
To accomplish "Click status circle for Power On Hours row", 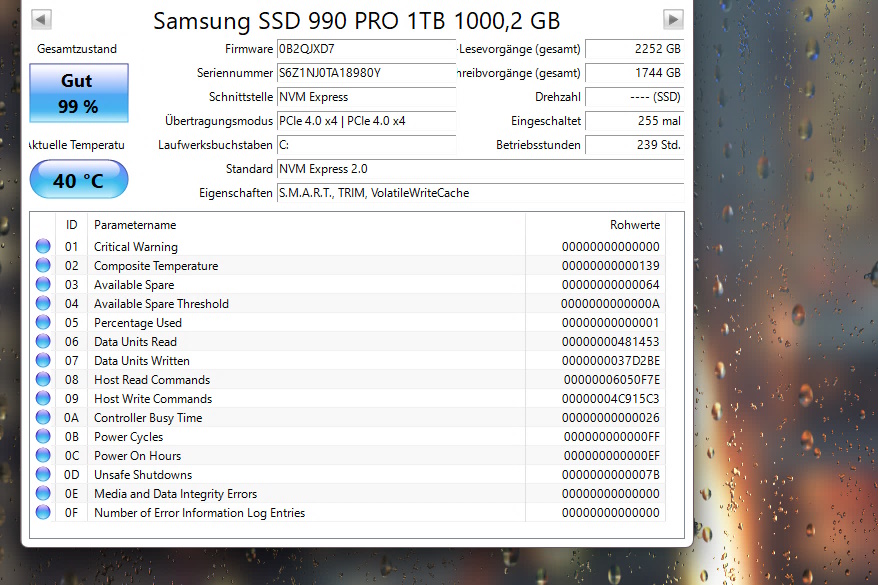I will click(43, 456).
